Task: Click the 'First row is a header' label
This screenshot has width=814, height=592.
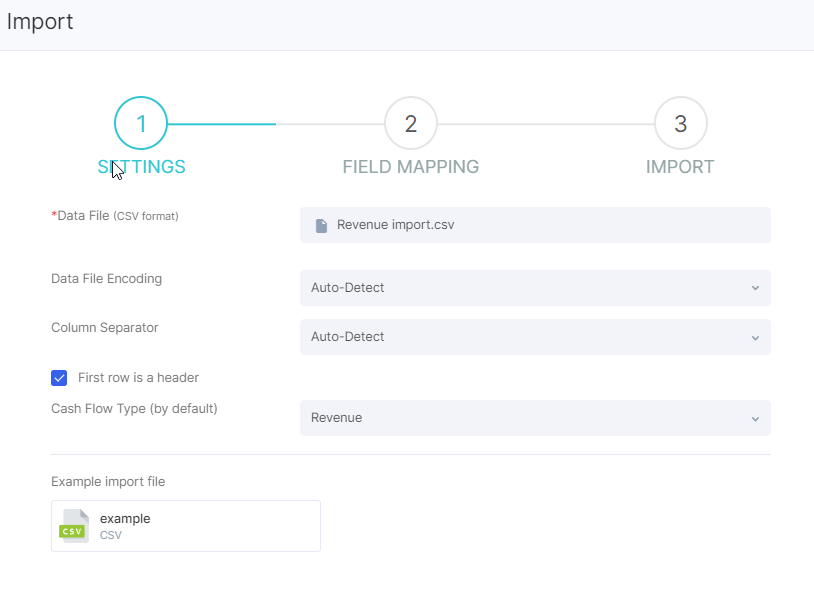Action: (x=138, y=378)
